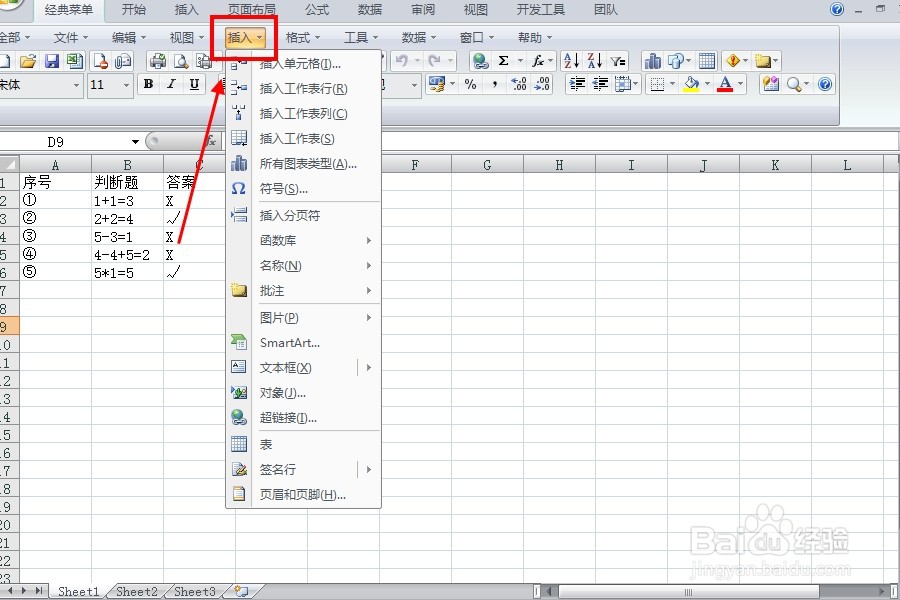Apply a filter using the filter icon
This screenshot has width=900, height=600.
point(616,60)
